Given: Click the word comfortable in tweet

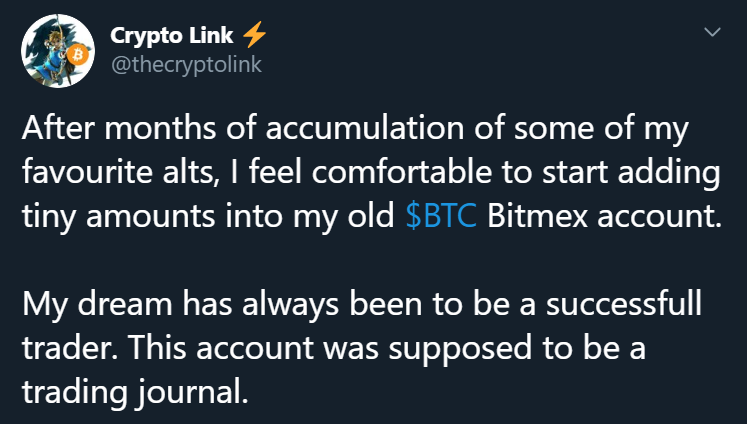Looking at the screenshot, I should [402, 172].
